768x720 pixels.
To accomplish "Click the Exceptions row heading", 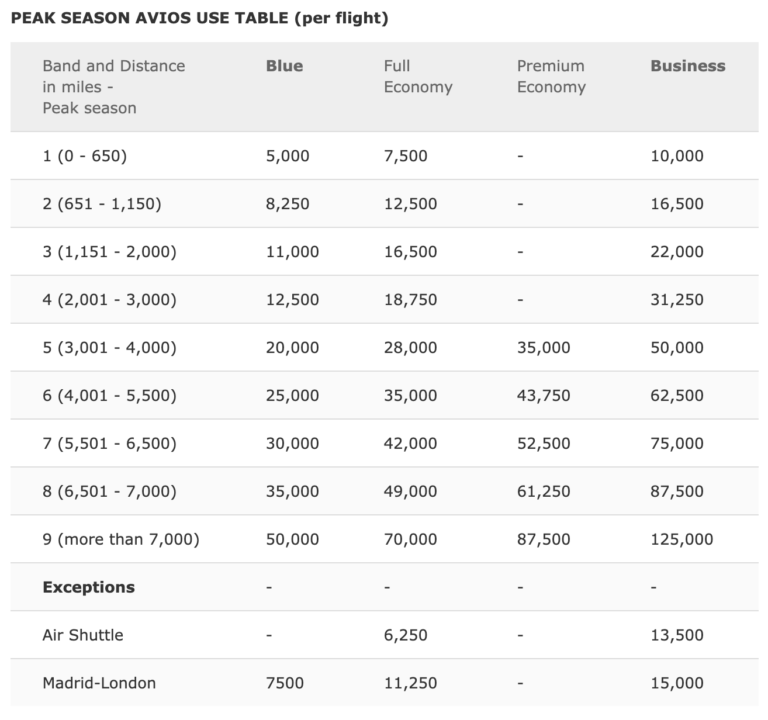I will click(89, 587).
